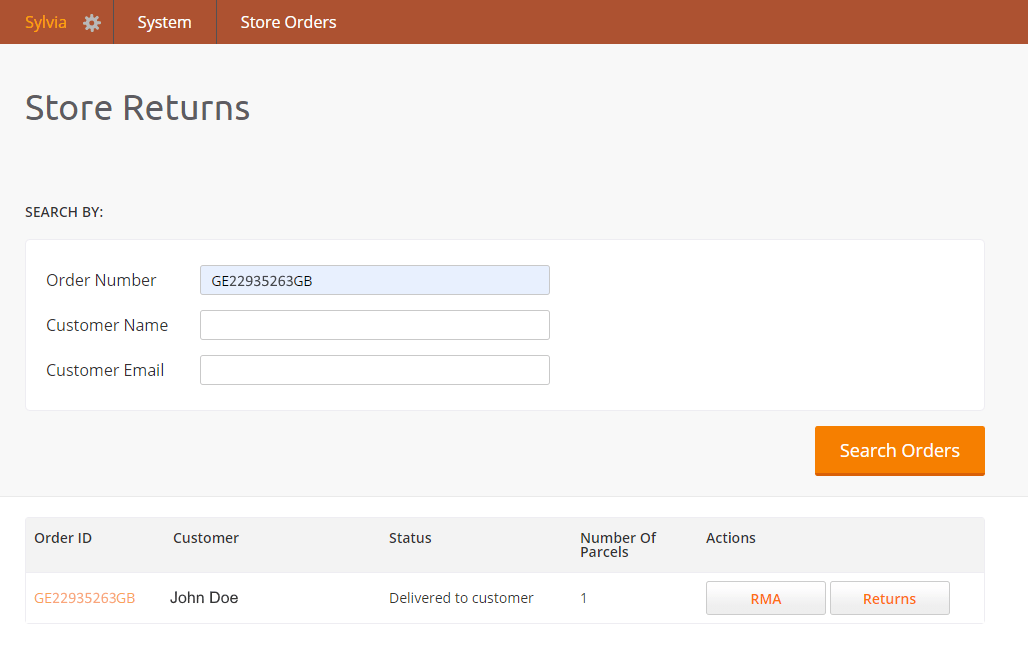
Task: Click the Store Returns page heading
Action: [137, 108]
